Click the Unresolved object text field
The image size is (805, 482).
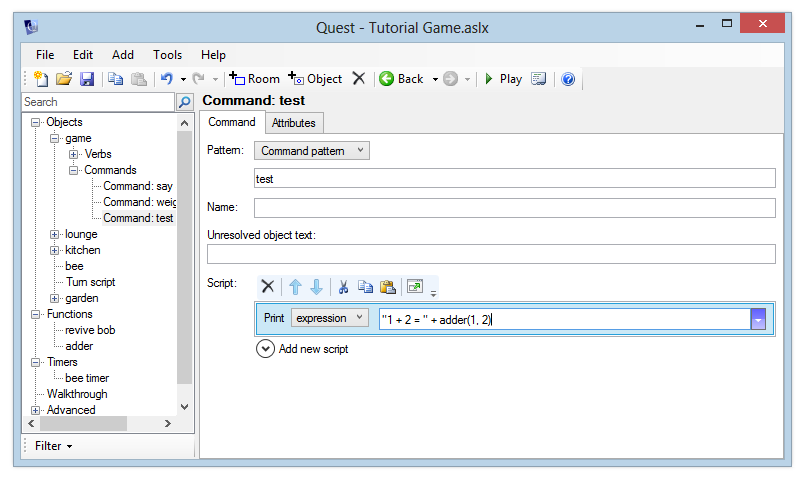click(x=491, y=254)
